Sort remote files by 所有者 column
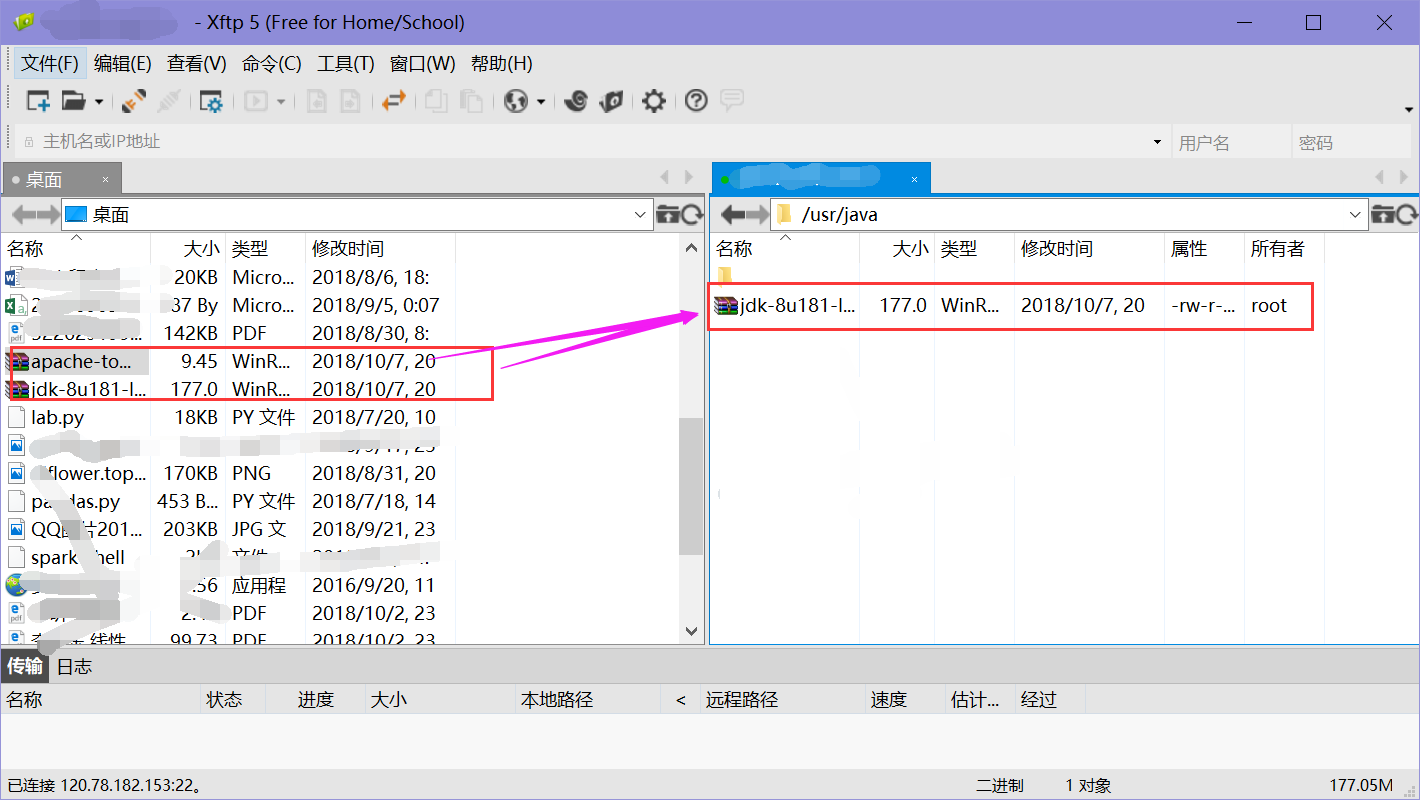 point(1284,249)
